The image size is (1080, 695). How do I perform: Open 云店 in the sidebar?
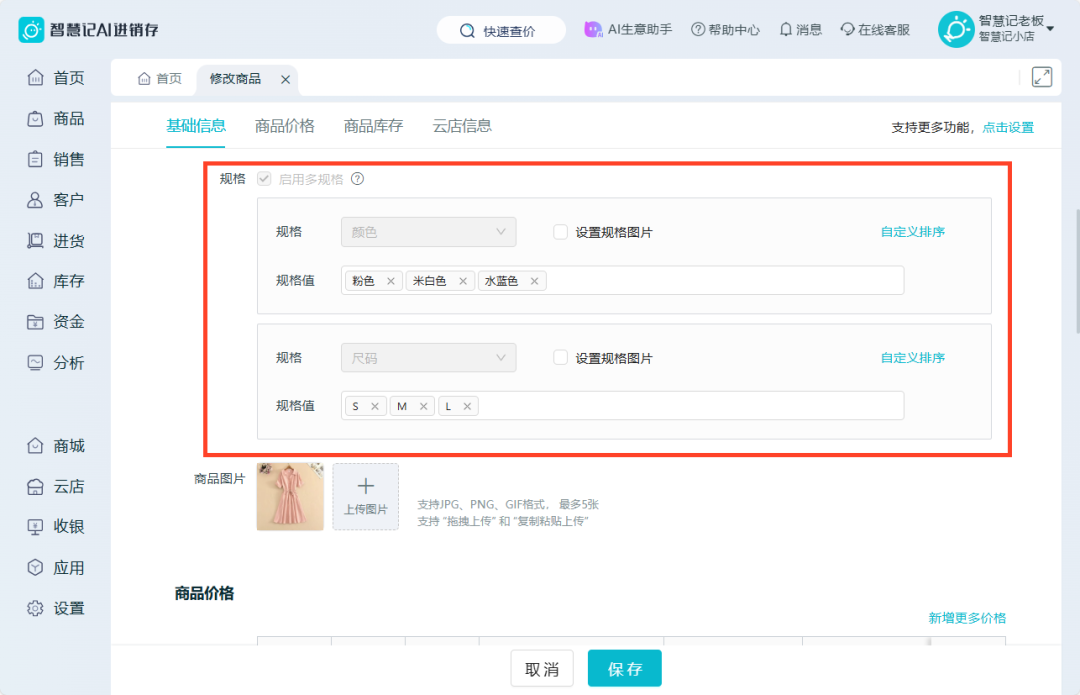point(56,486)
